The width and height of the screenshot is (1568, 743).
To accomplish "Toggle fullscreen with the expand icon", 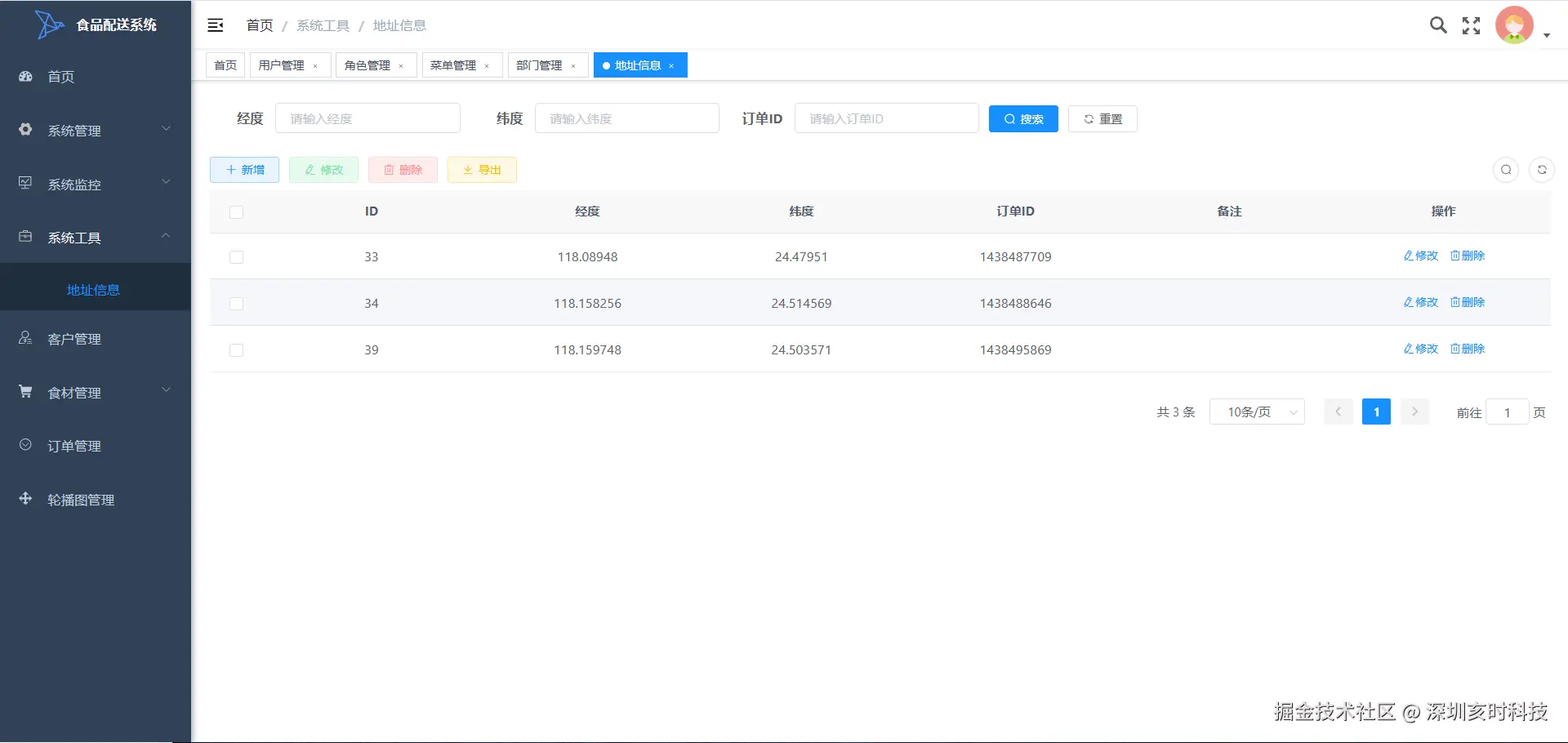I will [1472, 25].
